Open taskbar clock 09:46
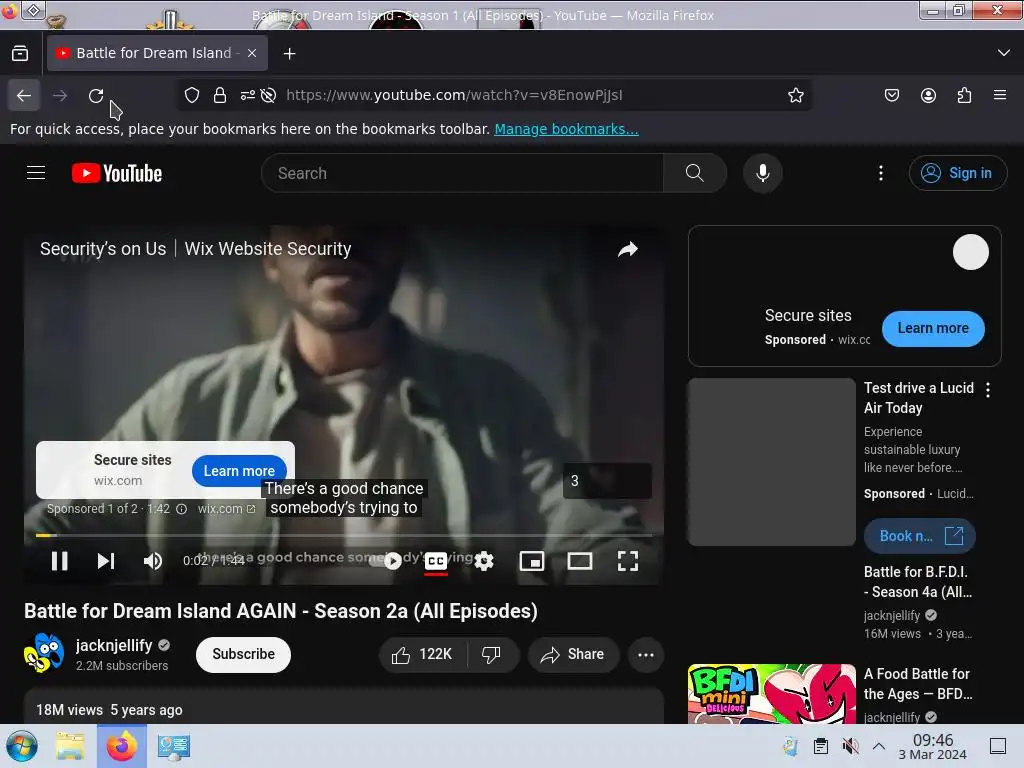 point(933,746)
